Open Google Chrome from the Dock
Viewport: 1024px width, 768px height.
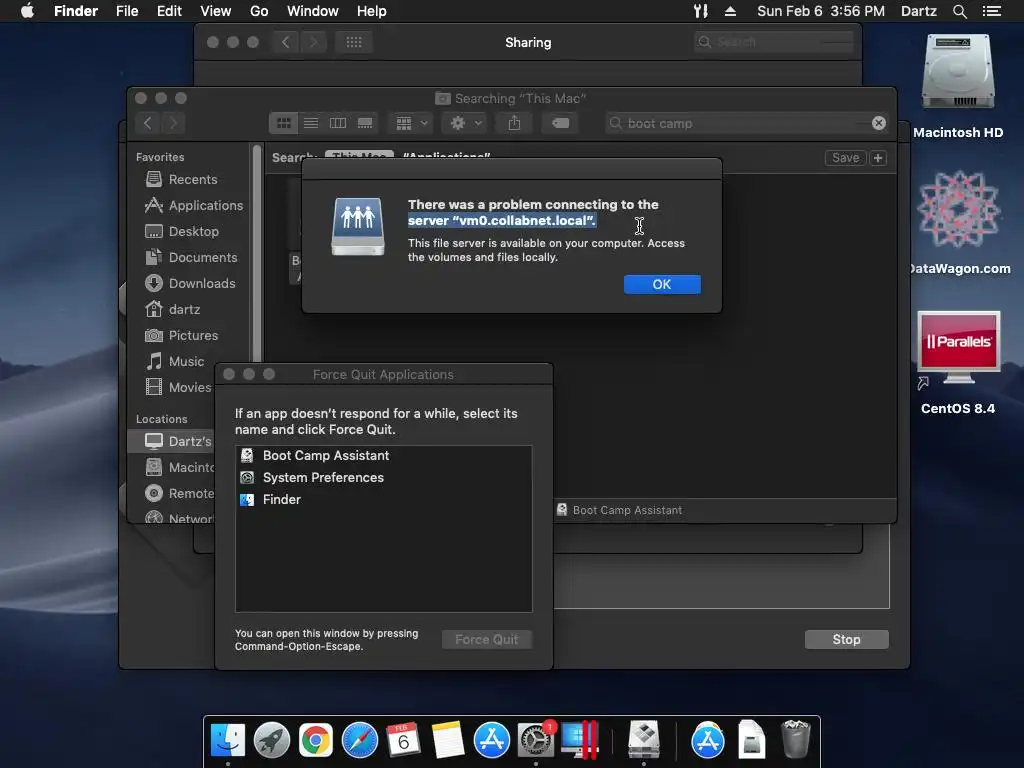click(x=315, y=740)
